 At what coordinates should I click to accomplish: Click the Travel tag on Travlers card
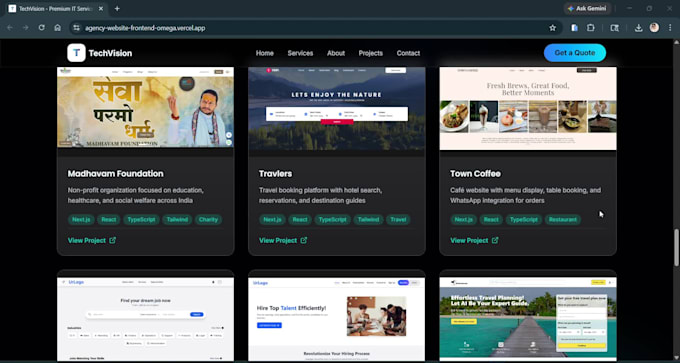click(x=398, y=219)
